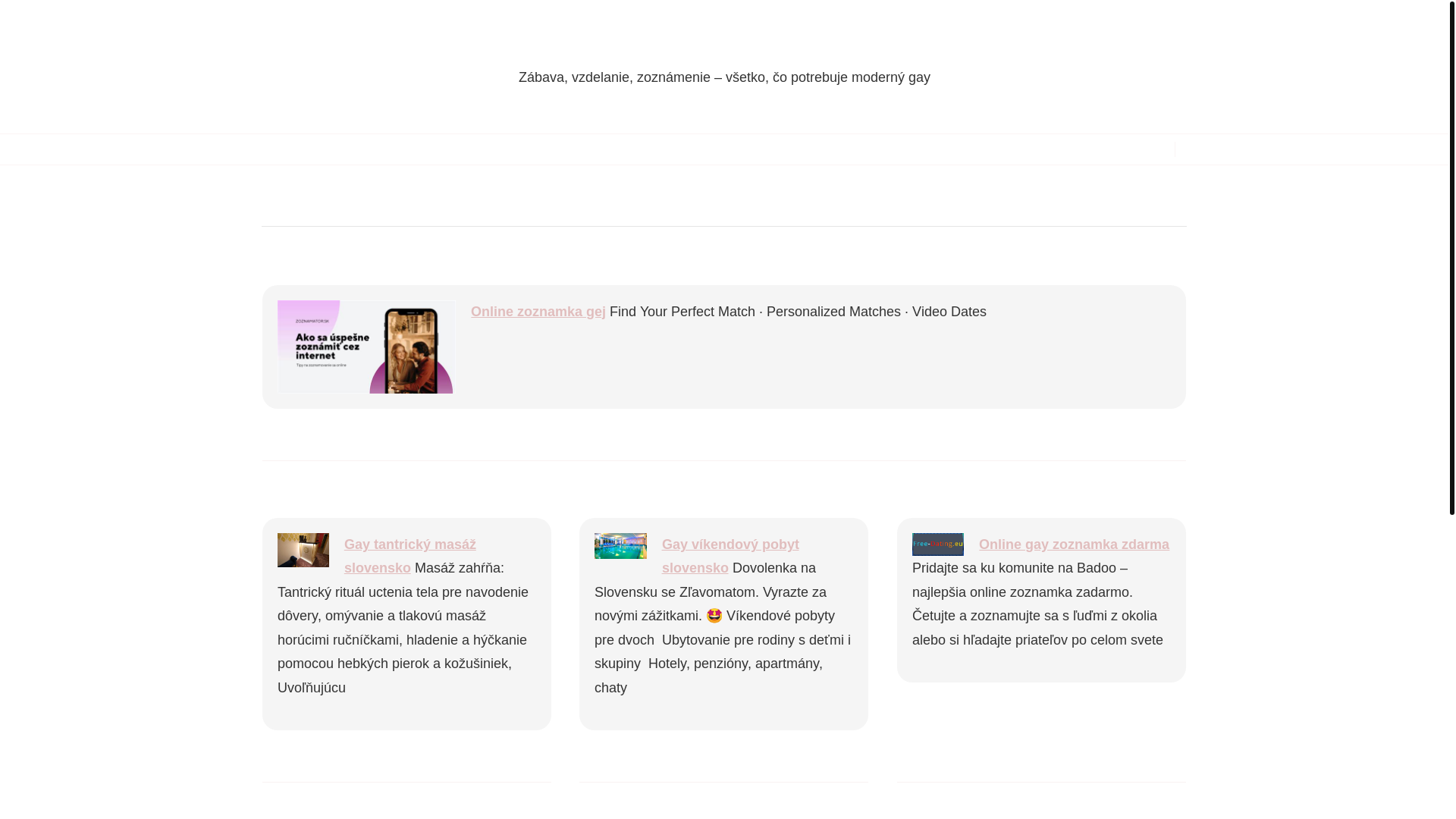The image size is (1456, 819).
Task: Click the tantric massage room thumbnail
Action: 303,550
